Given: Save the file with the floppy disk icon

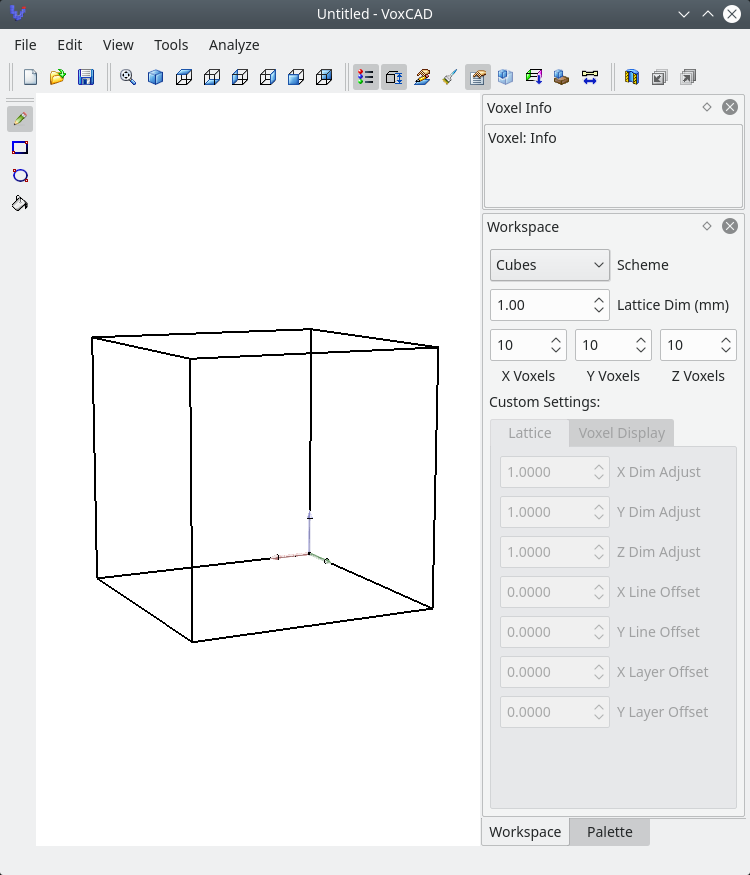Looking at the screenshot, I should (x=85, y=77).
